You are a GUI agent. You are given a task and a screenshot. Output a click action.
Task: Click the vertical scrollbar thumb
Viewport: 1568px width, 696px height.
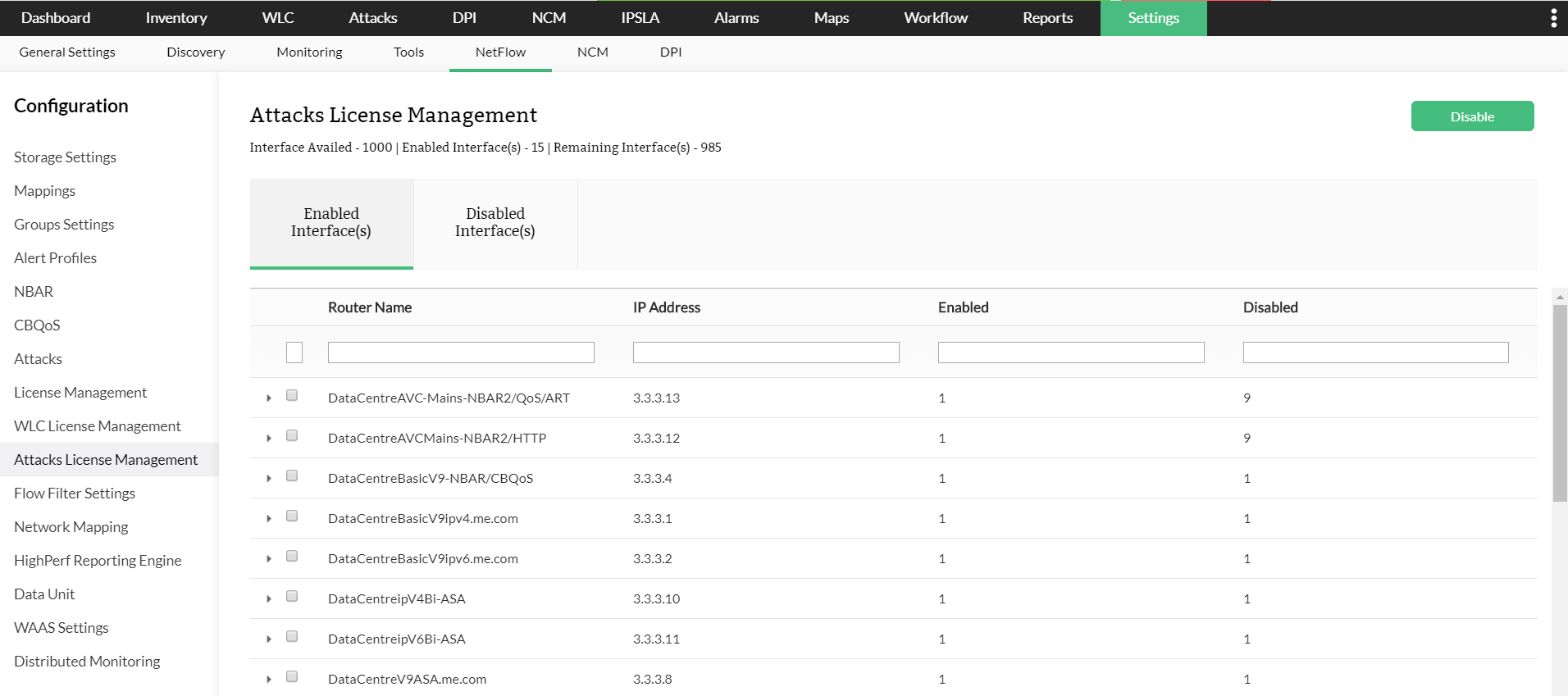(x=1560, y=402)
